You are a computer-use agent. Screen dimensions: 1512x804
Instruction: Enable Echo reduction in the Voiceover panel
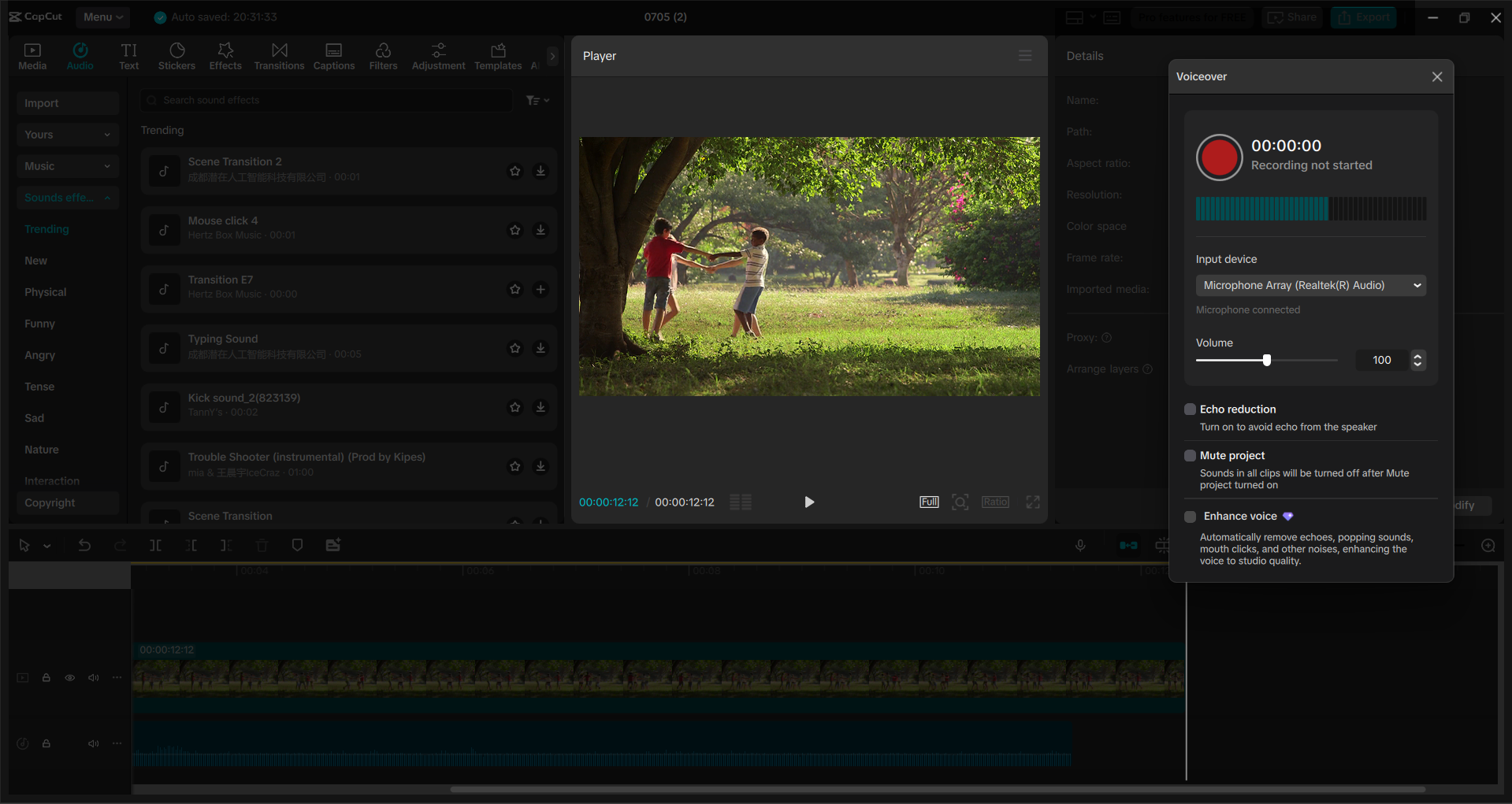click(1190, 409)
